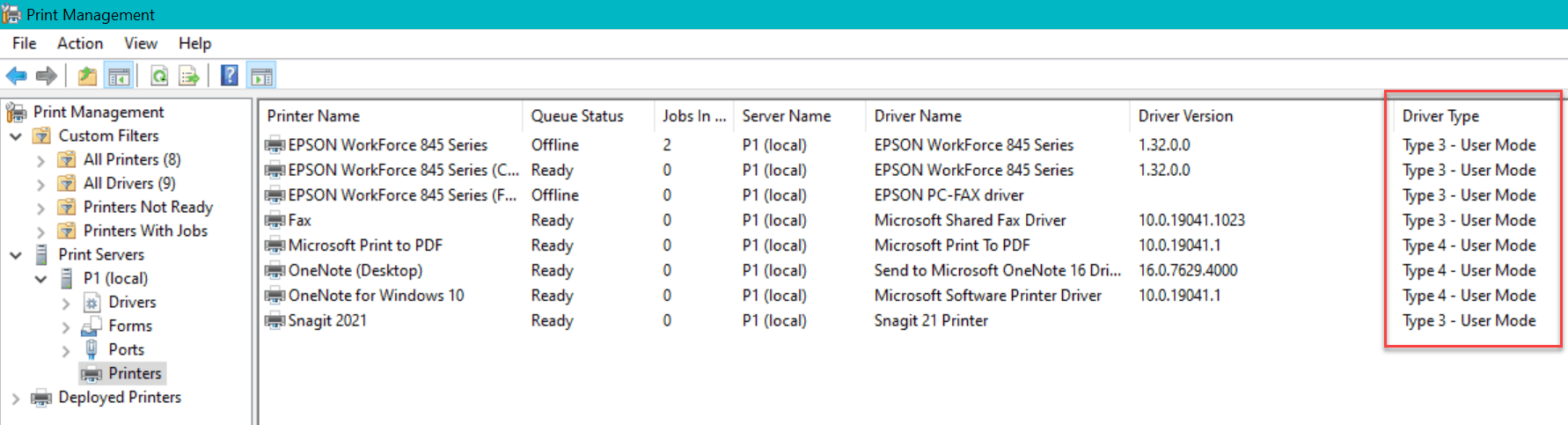
Task: Open the File menu
Action: pyautogui.click(x=25, y=43)
